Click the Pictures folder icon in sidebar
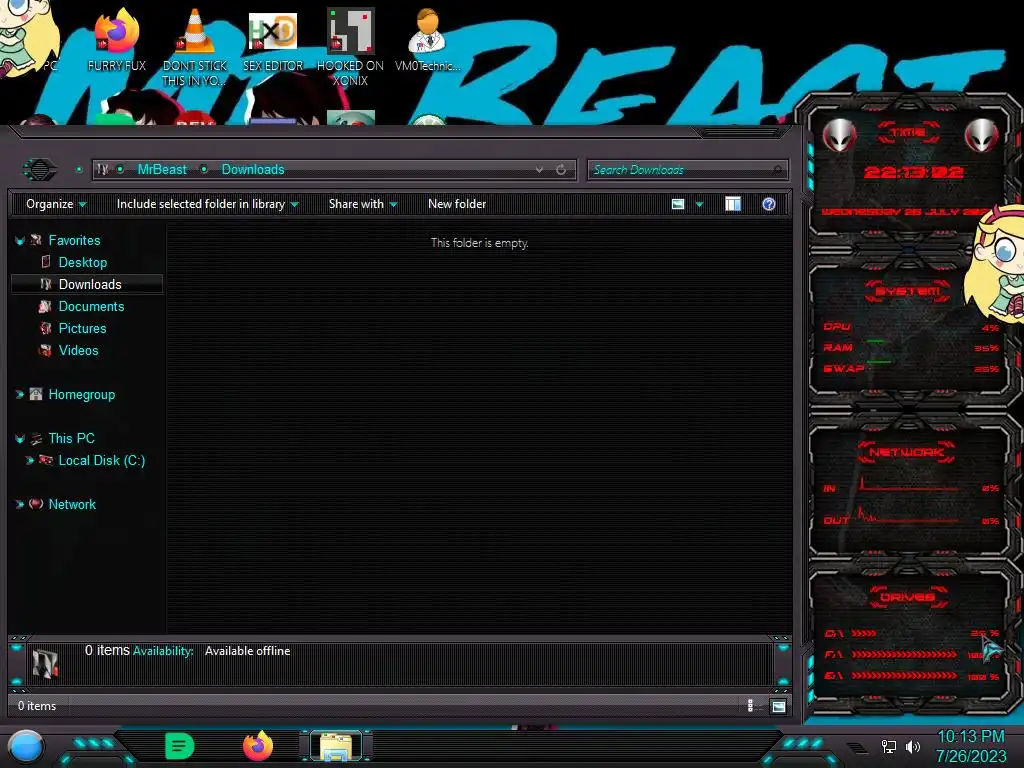1024x768 pixels. (45, 328)
